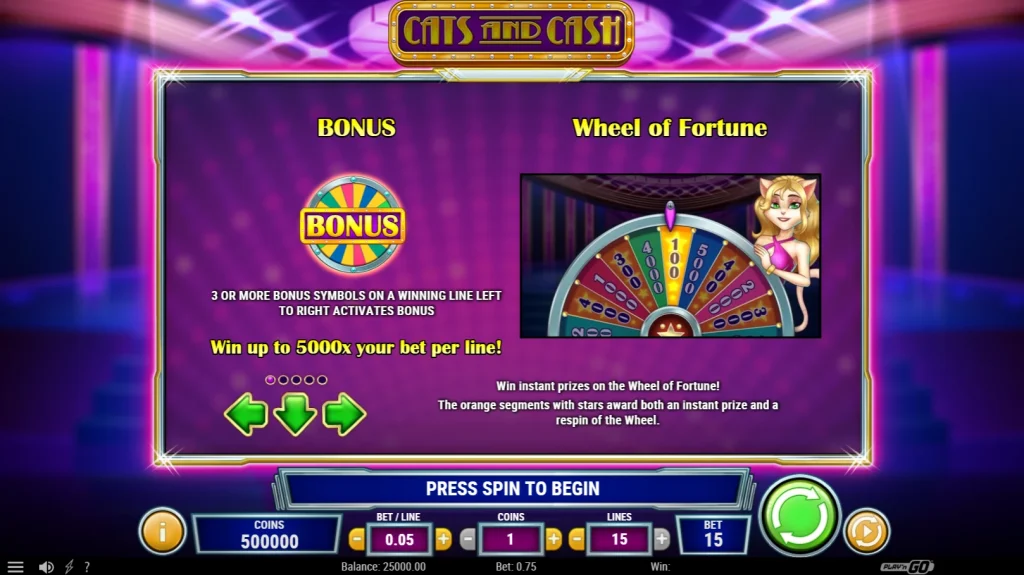Open help question mark icon
Viewport: 1024px width, 575px height.
coord(87,567)
